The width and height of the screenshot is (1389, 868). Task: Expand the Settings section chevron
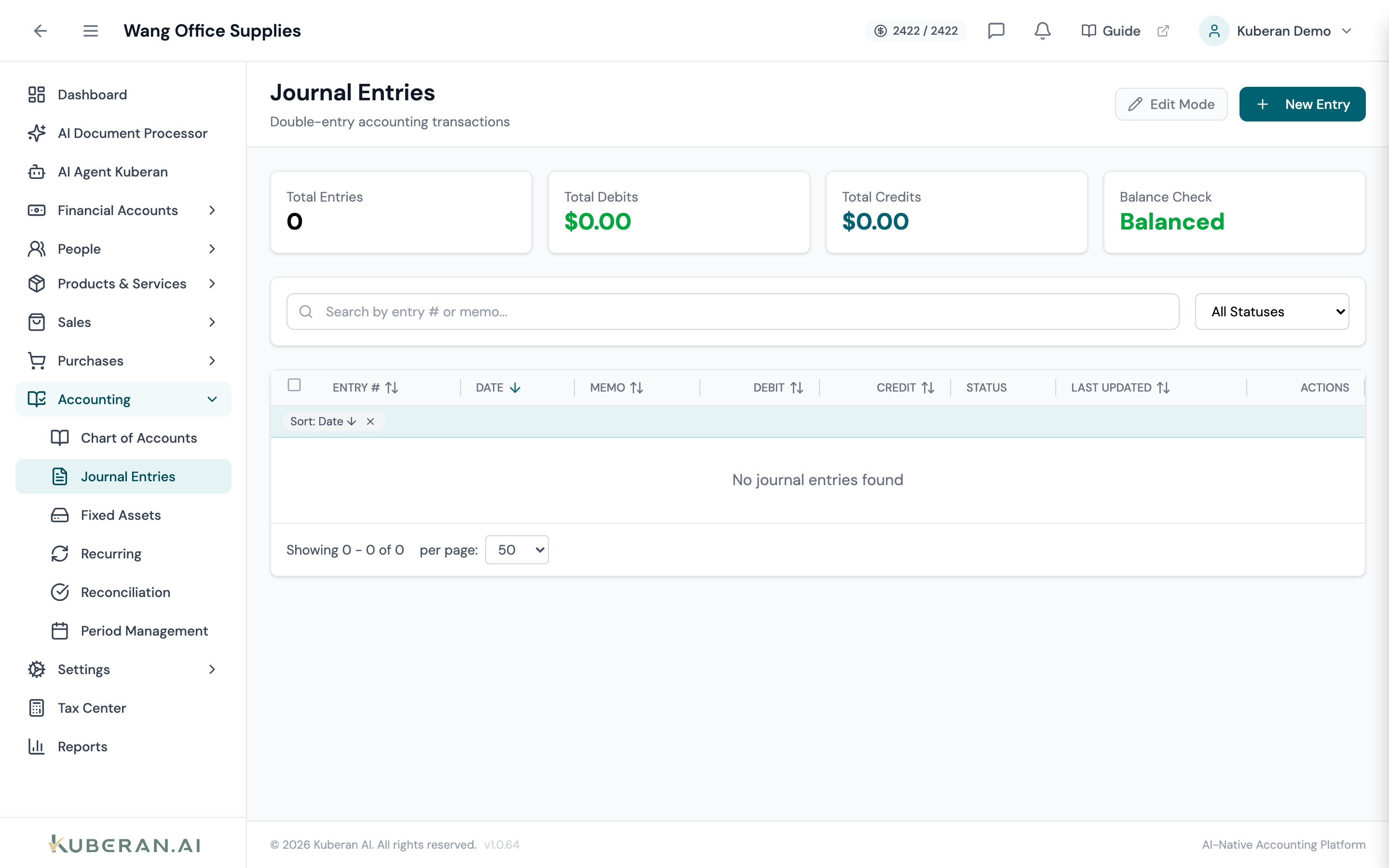click(212, 669)
